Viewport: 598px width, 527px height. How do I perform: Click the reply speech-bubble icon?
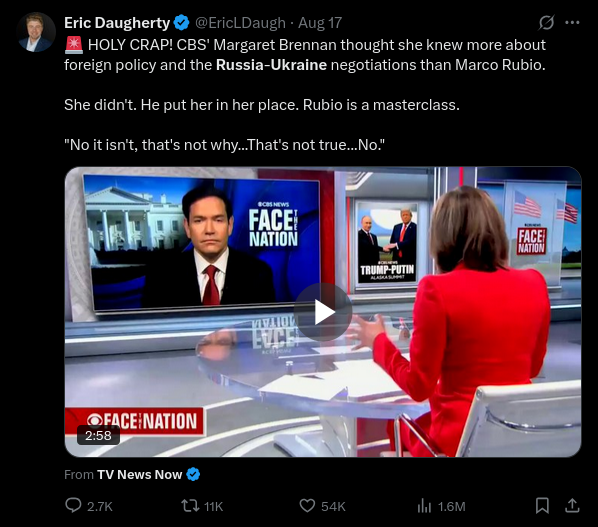(x=73, y=506)
